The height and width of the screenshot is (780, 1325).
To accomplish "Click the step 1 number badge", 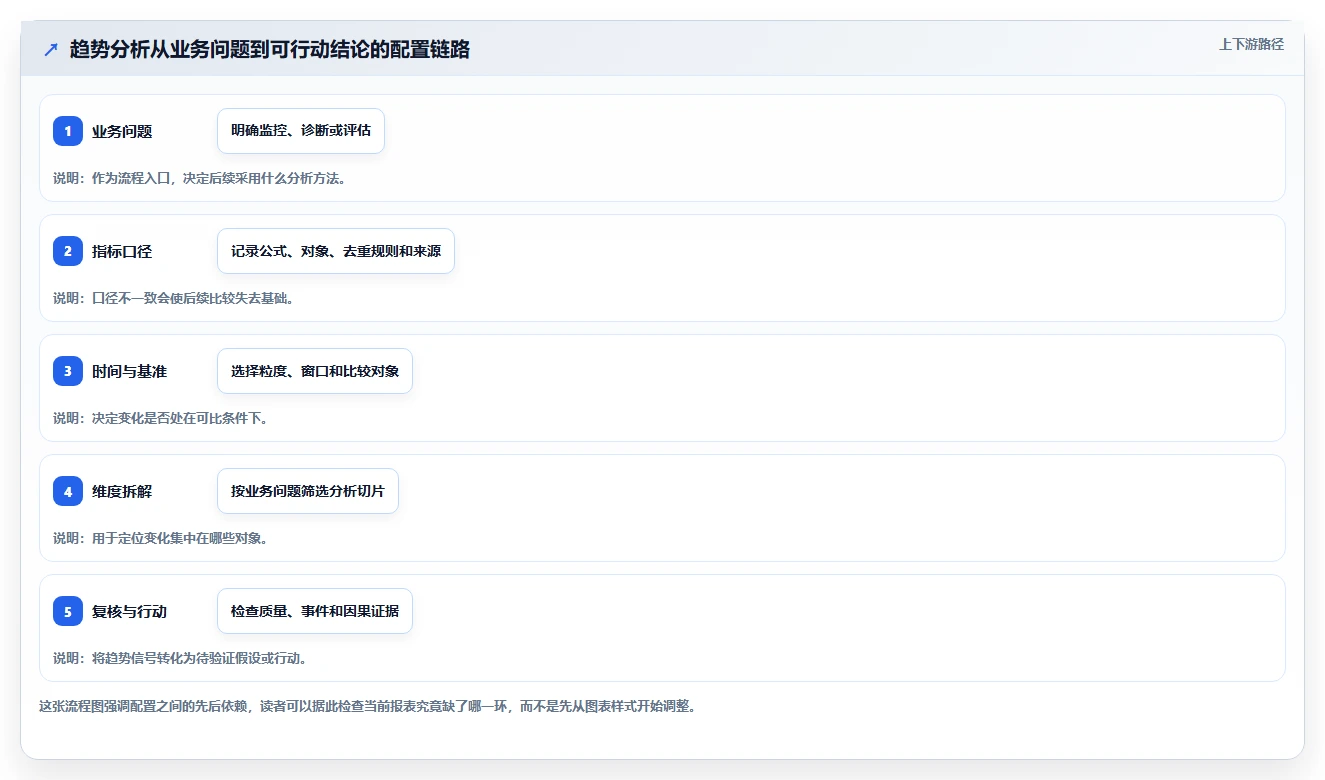I will pos(68,131).
